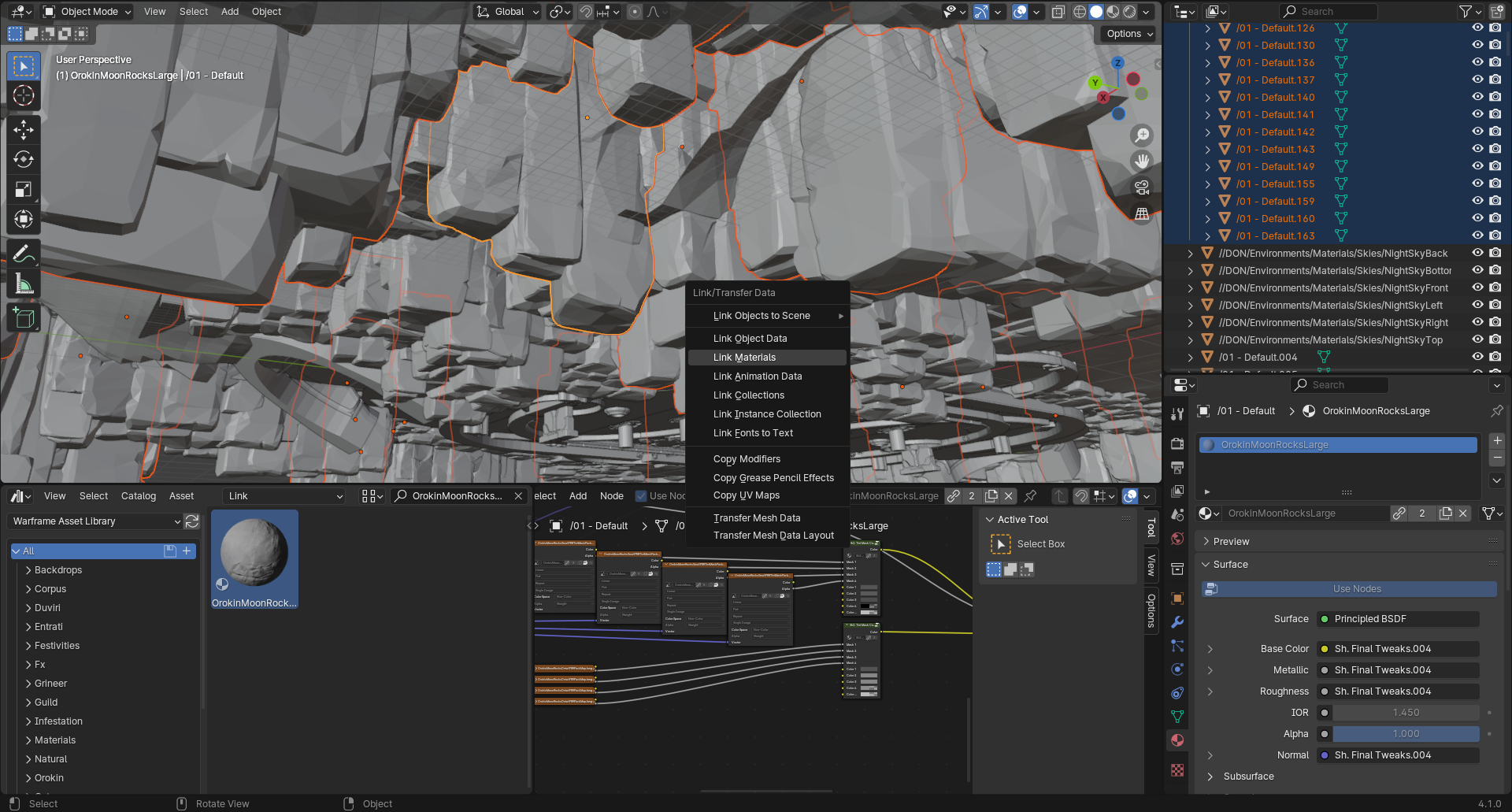This screenshot has width=1512, height=812.
Task: Toggle the Use Nodes checkbox in node editor
Action: (x=641, y=496)
